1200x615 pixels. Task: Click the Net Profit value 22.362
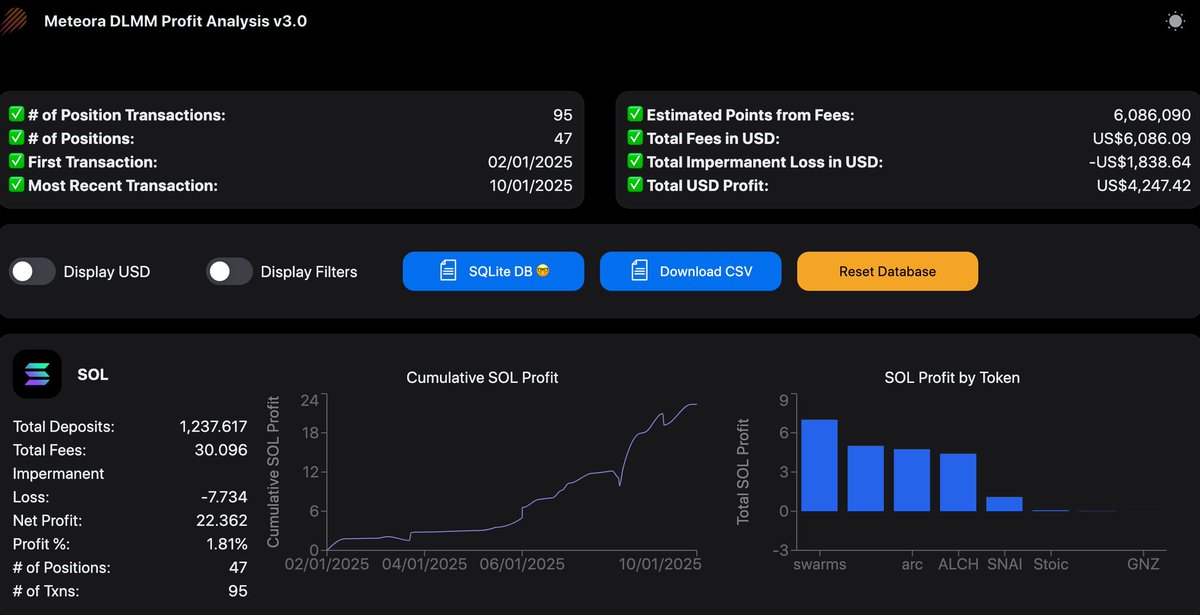click(x=223, y=520)
